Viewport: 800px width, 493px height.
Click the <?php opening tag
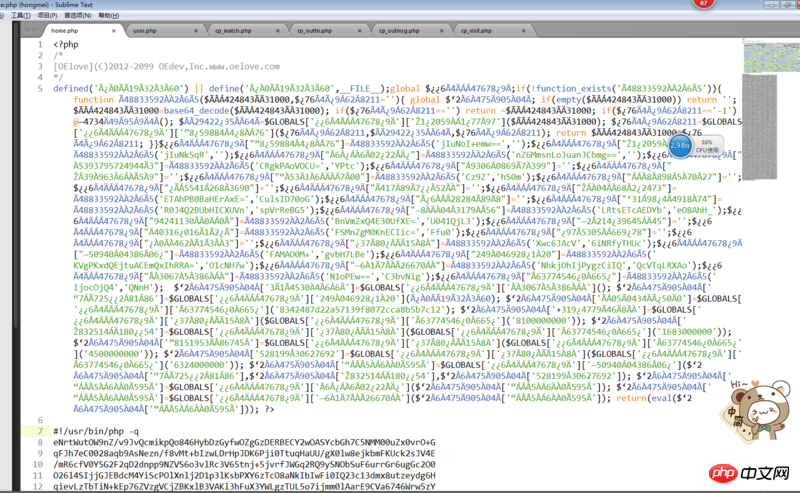(x=66, y=44)
